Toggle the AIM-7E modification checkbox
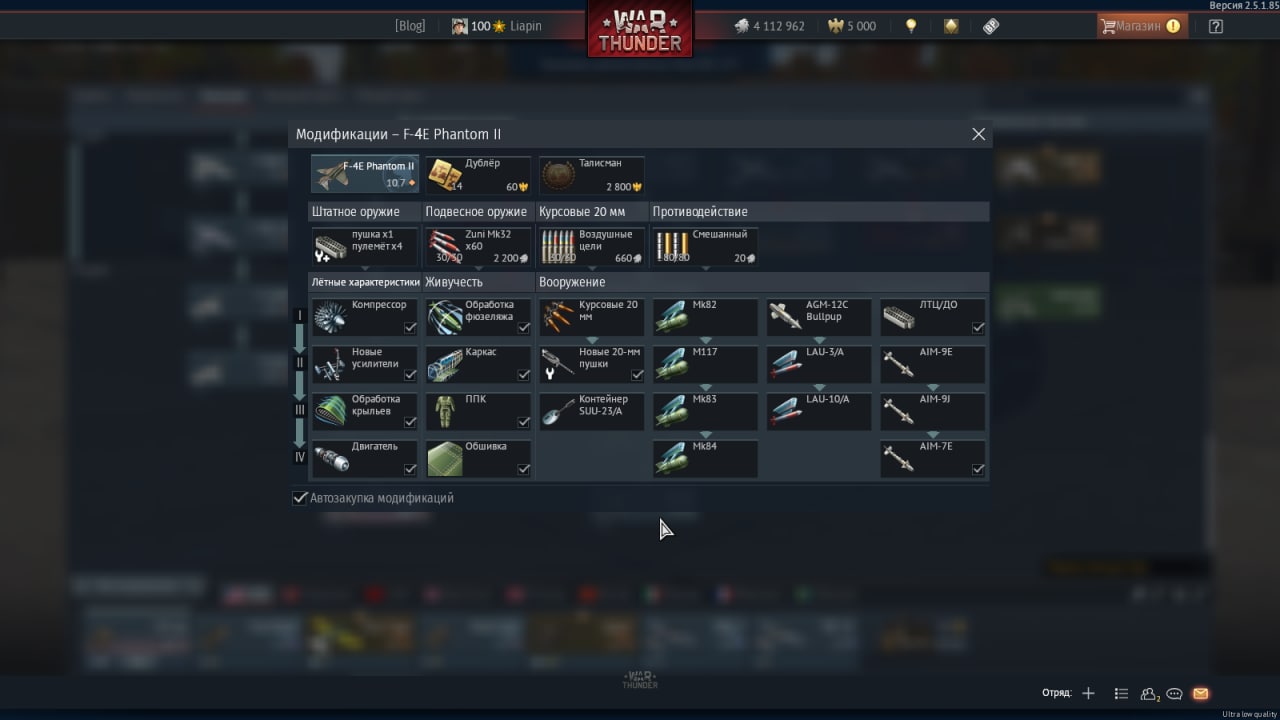This screenshot has height=720, width=1280. 978,469
